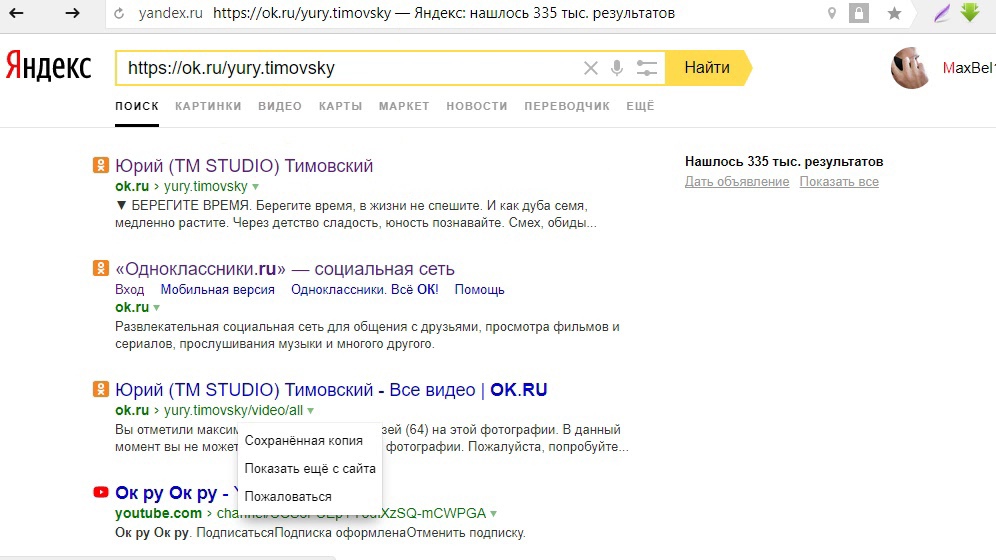Open search settings sliders icon

[647, 68]
